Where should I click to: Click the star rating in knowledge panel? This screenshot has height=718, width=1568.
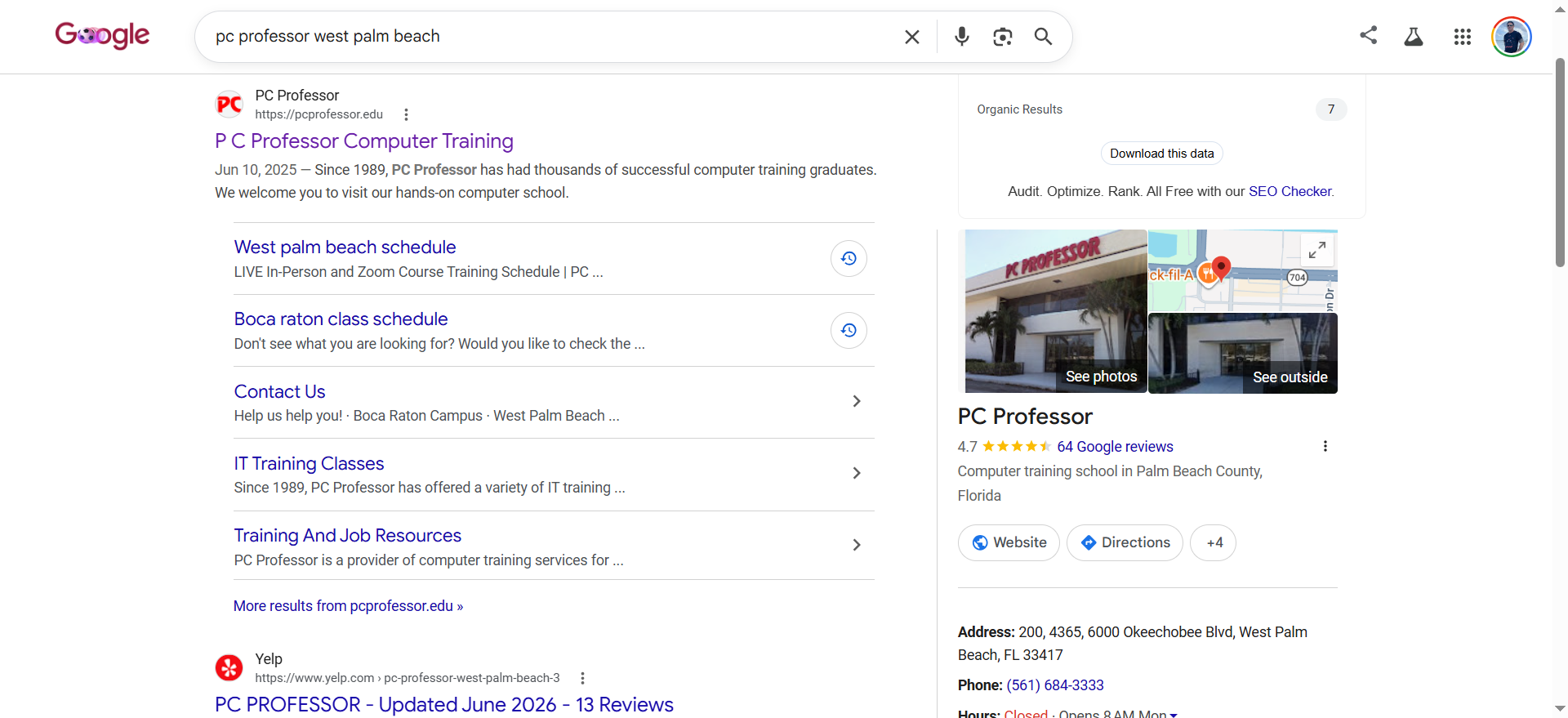point(1017,446)
